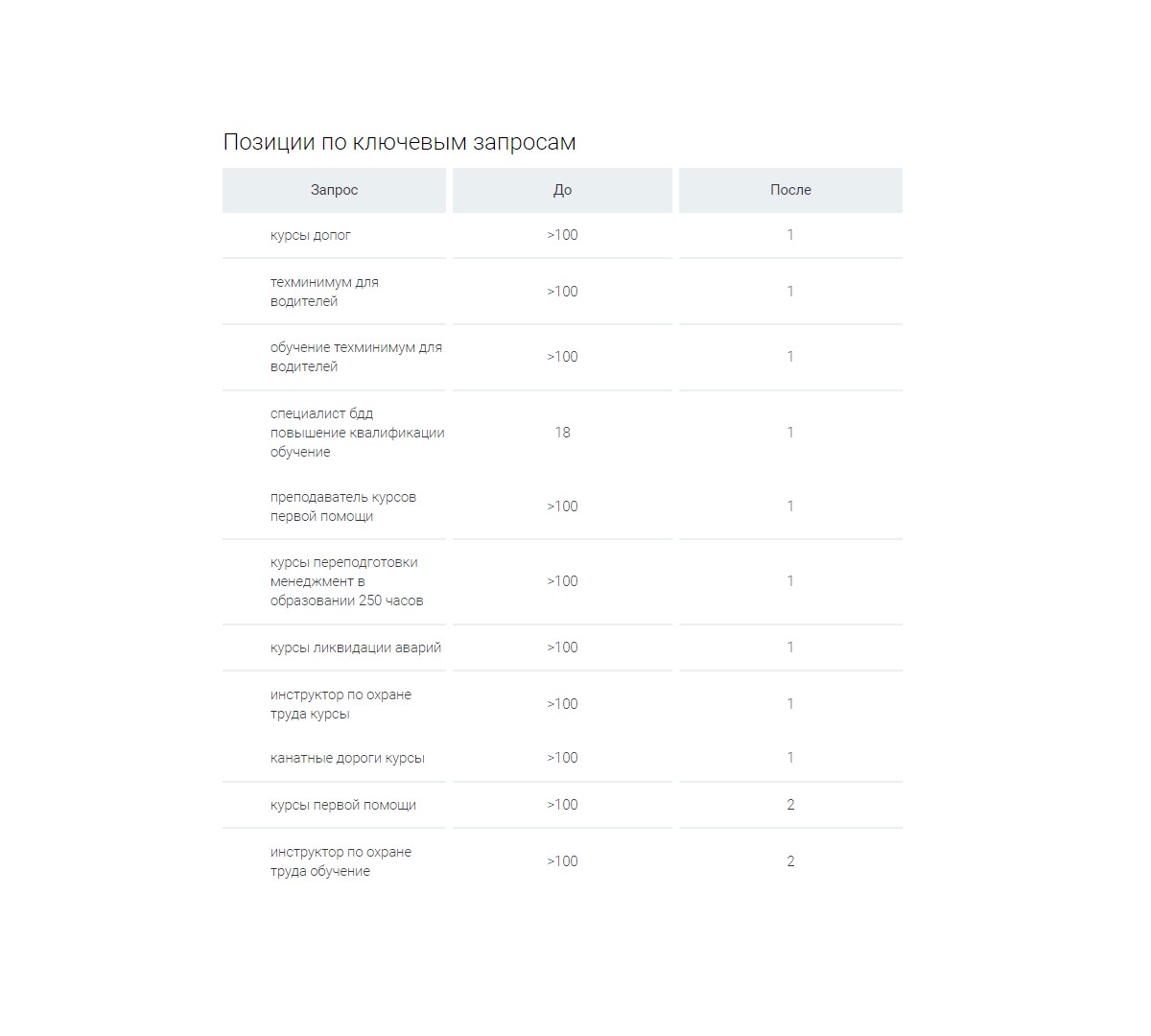Click the 'После' column header
The width and height of the screenshot is (1151, 1036).
tap(790, 190)
